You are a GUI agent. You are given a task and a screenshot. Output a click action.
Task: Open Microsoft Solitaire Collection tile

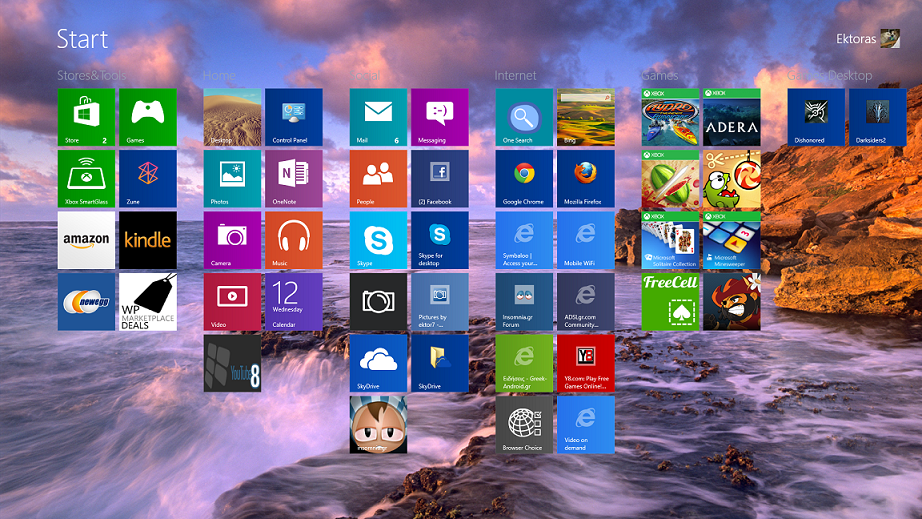(x=670, y=240)
